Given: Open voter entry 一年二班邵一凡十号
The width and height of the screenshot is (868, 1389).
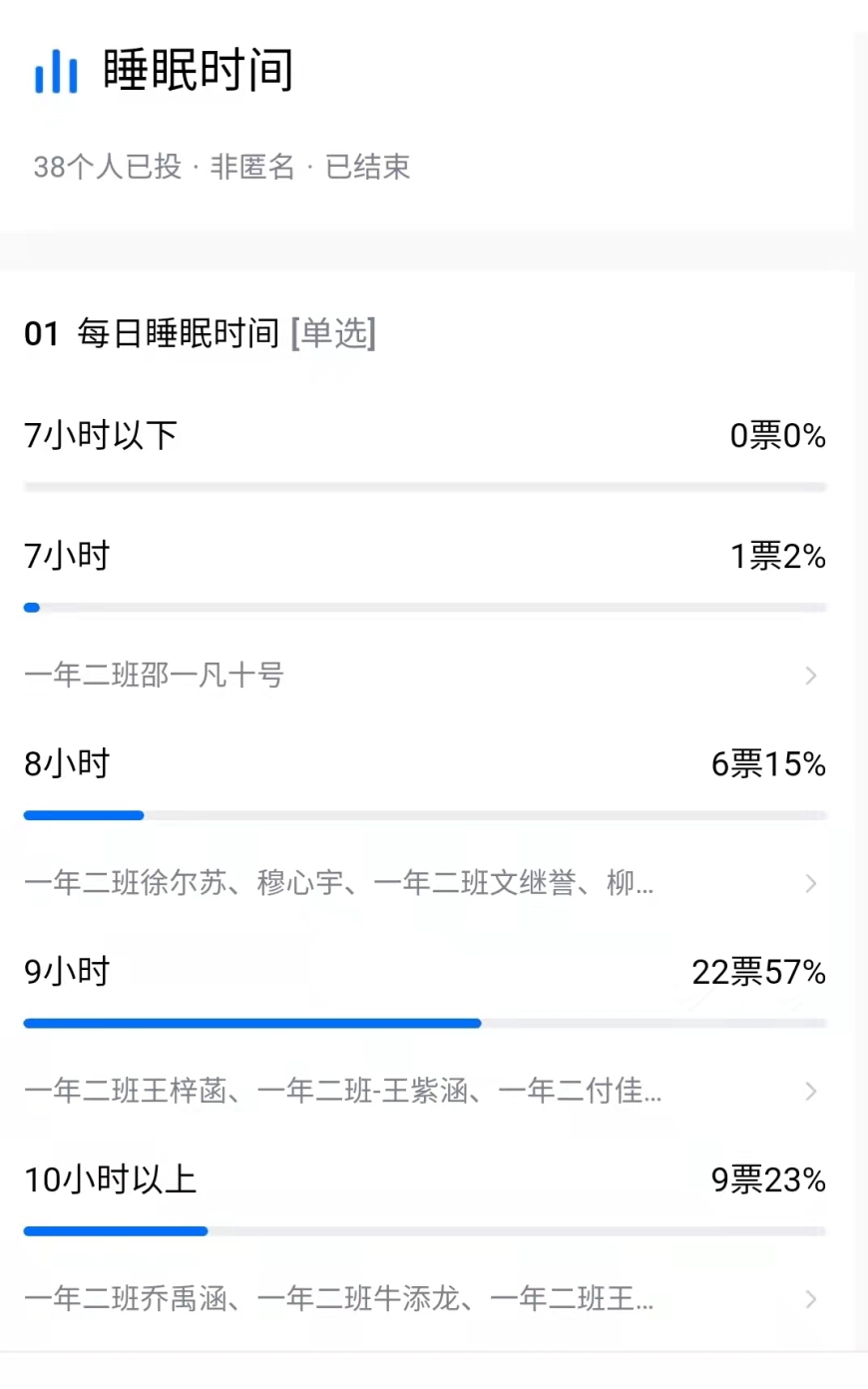Looking at the screenshot, I should (155, 676).
